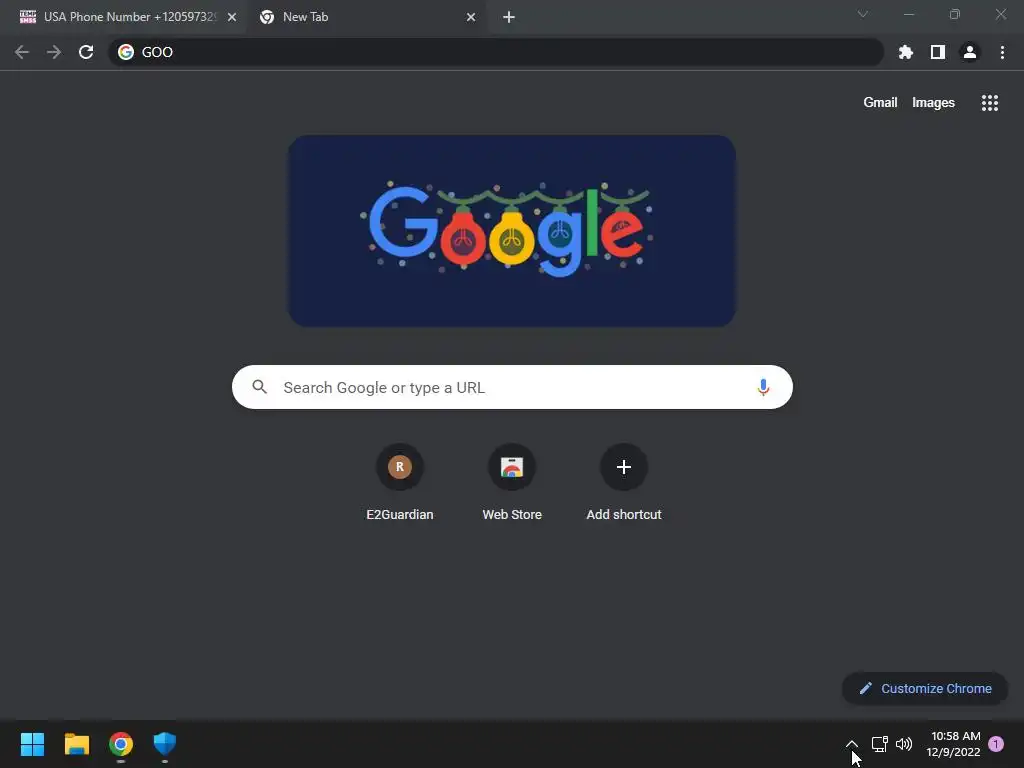Open File Explorer from the taskbar
The width and height of the screenshot is (1024, 768).
point(76,744)
